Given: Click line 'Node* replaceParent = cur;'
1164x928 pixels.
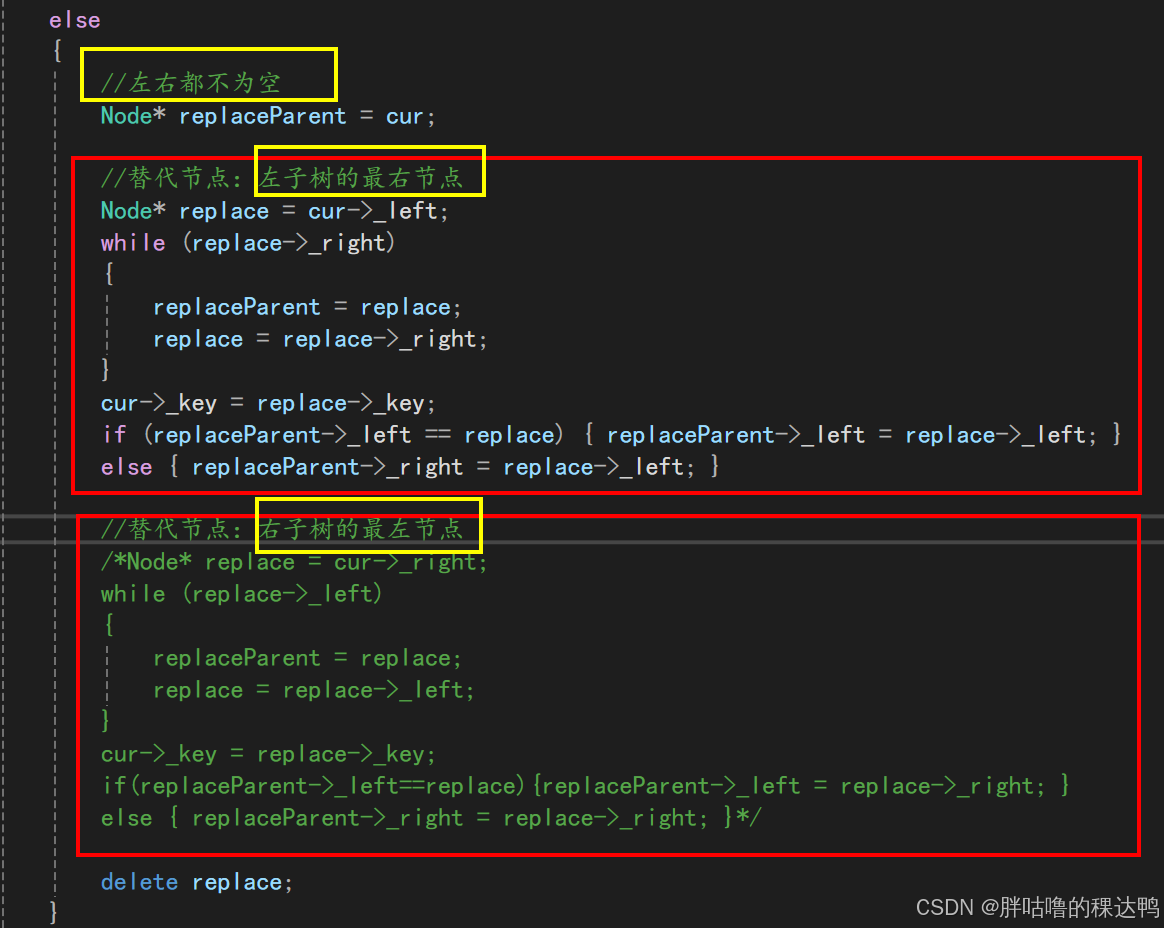Looking at the screenshot, I should pos(268,117).
